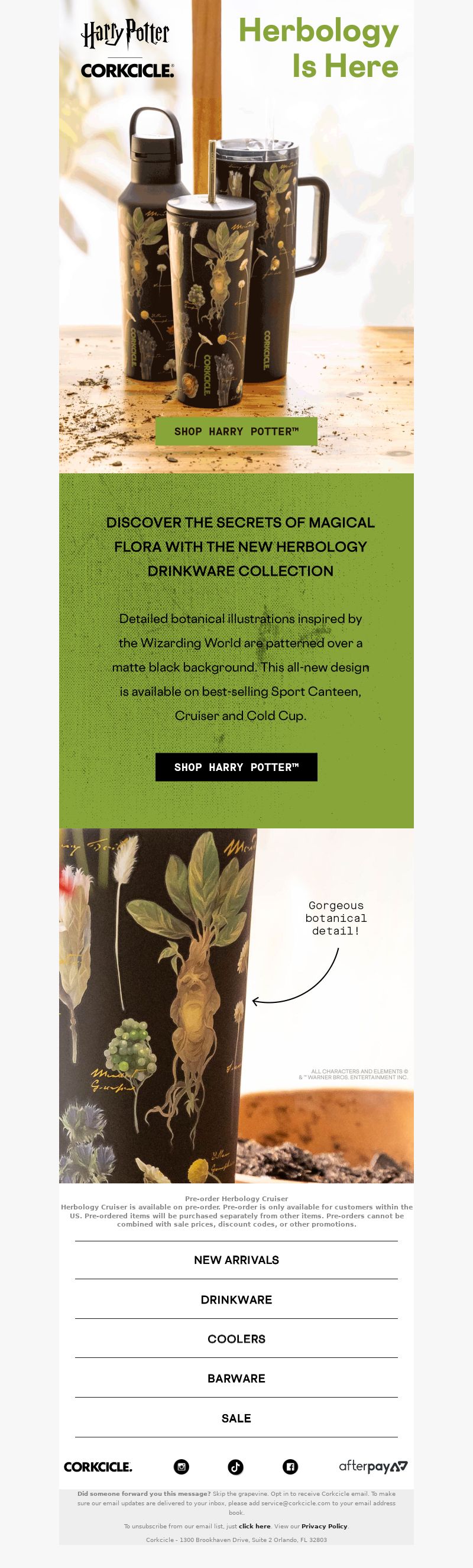Open the Sale menu link
This screenshot has height=1568, width=473.
point(237,1418)
